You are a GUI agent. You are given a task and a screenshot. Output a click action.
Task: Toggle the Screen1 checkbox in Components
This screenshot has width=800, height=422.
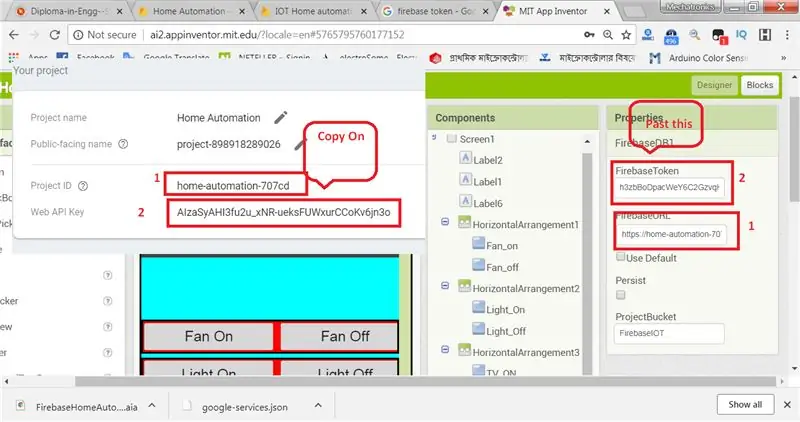coord(452,138)
